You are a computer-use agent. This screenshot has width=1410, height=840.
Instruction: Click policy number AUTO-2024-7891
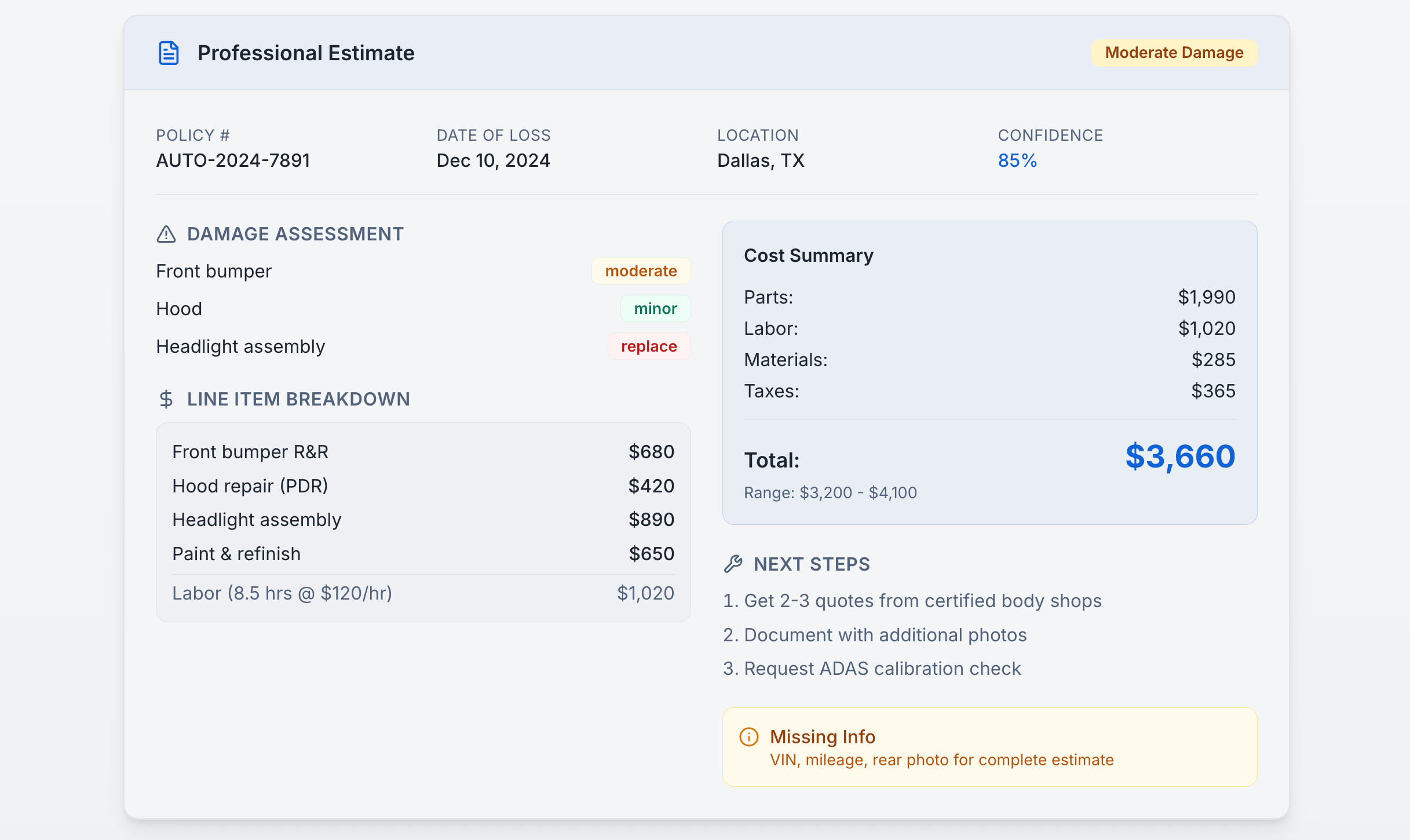point(233,160)
